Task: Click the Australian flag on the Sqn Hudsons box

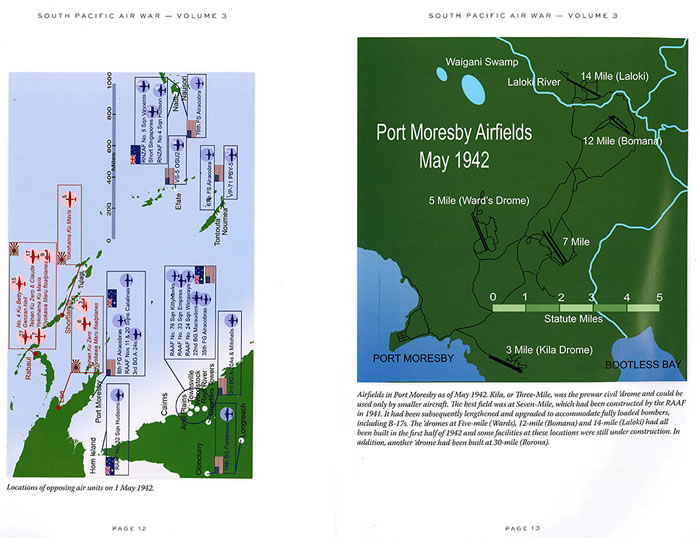Action: pyautogui.click(x=110, y=465)
